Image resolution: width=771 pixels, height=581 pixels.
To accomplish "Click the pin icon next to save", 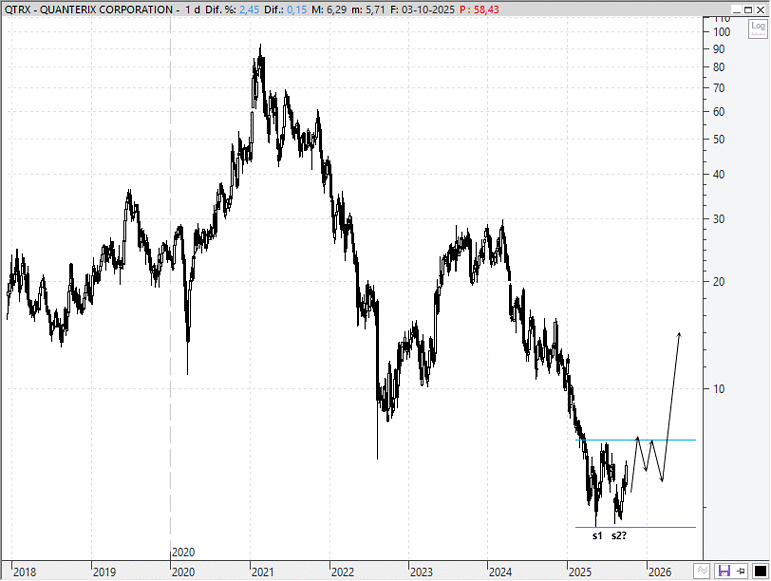I will point(741,571).
